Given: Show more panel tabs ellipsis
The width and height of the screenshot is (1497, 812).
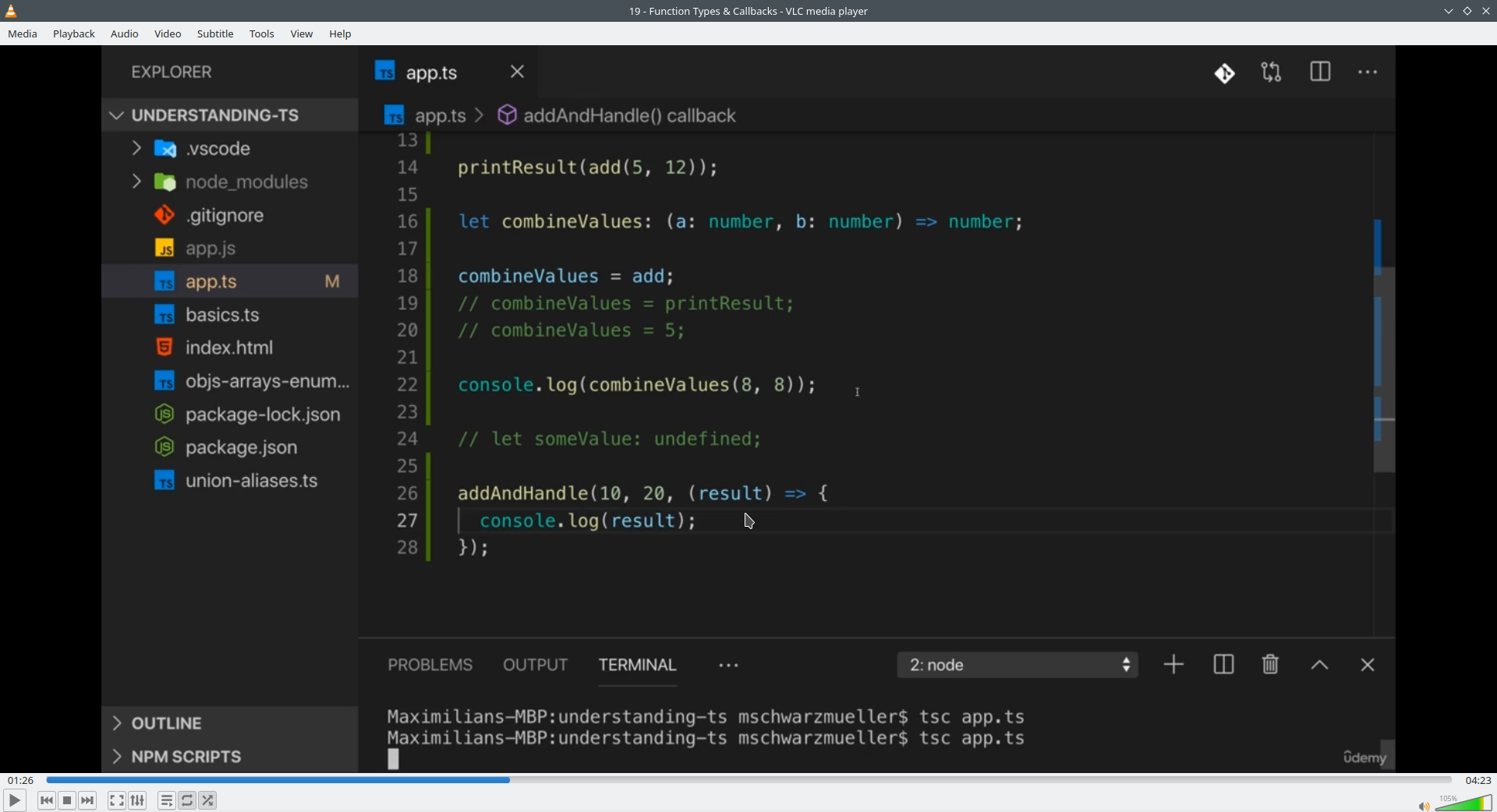Looking at the screenshot, I should pos(729,665).
